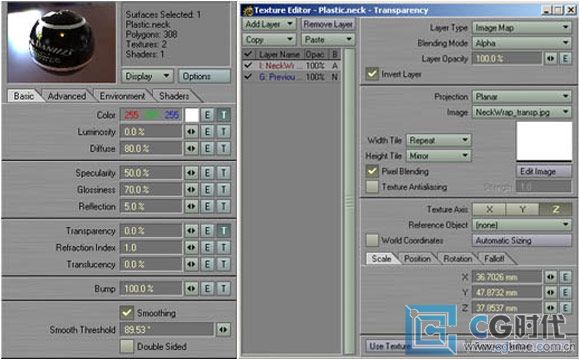Image resolution: width=580 pixels, height=360 pixels.
Task: Click Luminosity mini-slider arrows
Action: pyautogui.click(x=191, y=132)
